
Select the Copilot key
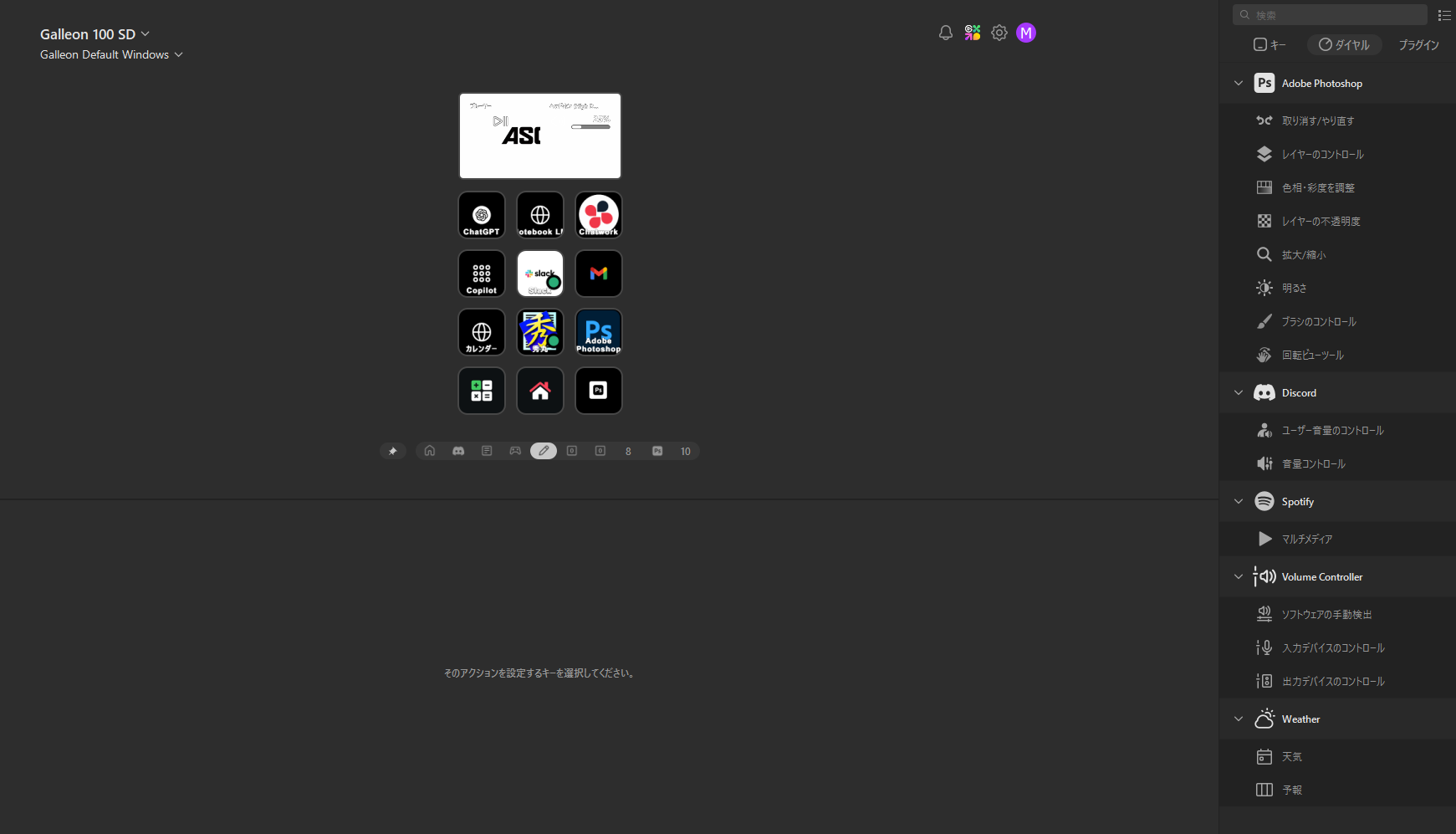click(482, 274)
